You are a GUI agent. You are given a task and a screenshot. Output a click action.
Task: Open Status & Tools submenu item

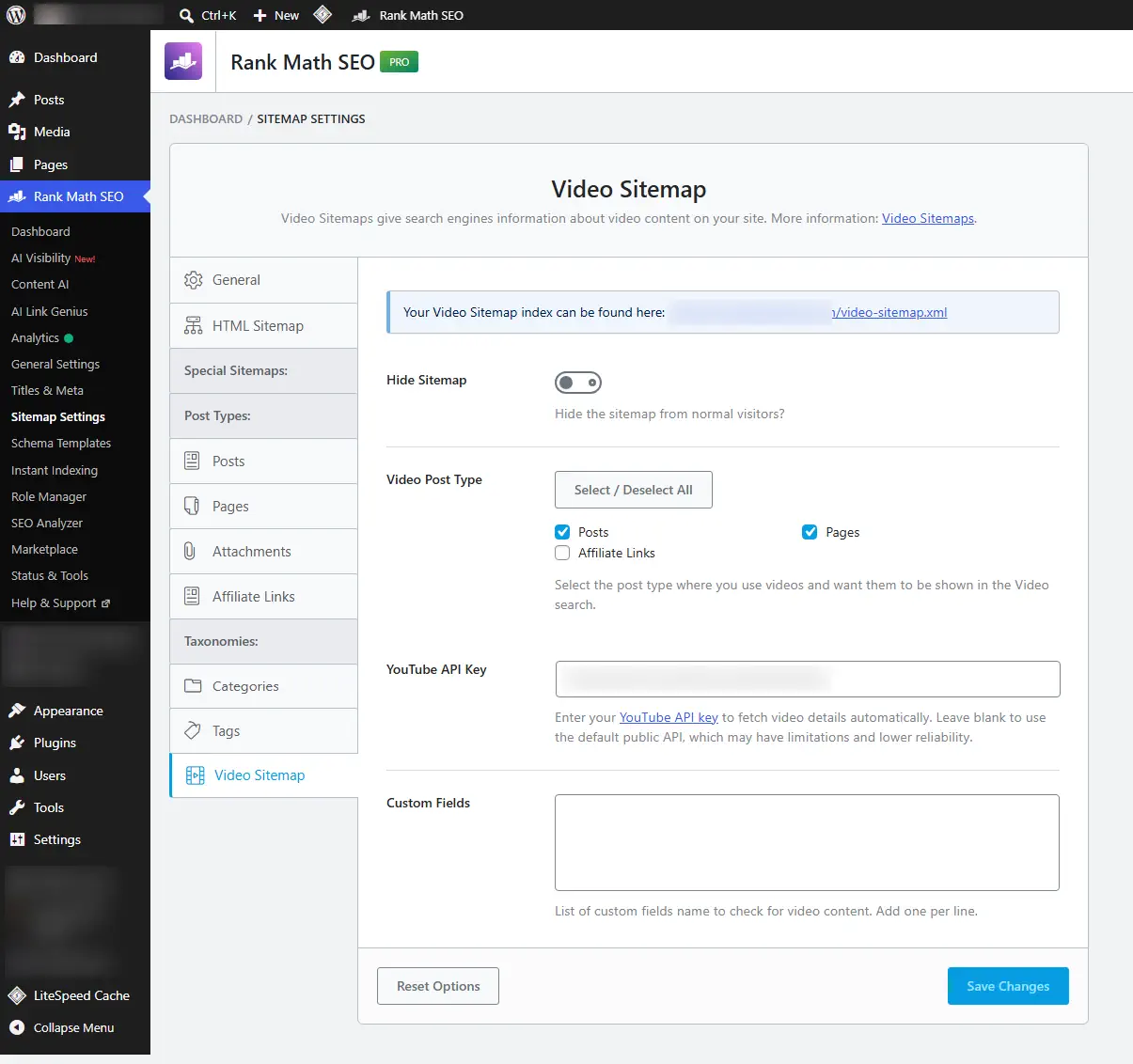pos(50,575)
